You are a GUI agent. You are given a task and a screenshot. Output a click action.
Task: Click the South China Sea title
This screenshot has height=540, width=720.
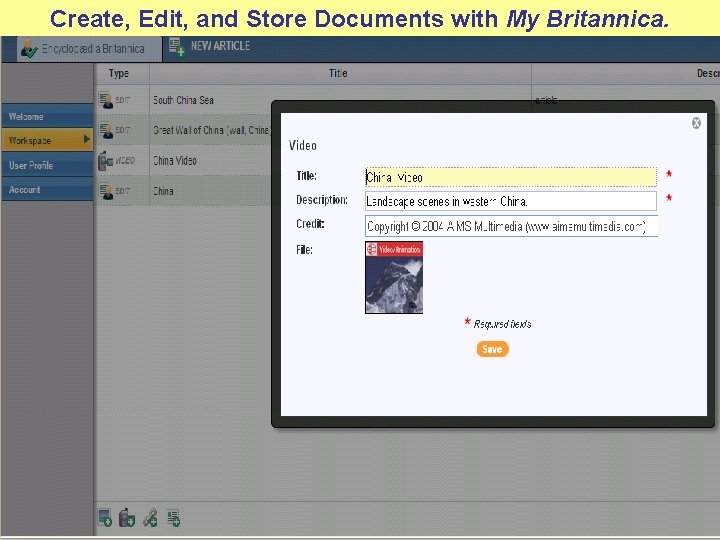coord(183,100)
